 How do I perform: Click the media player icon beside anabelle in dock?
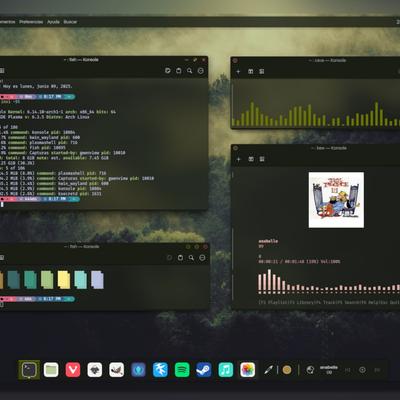pos(310,370)
